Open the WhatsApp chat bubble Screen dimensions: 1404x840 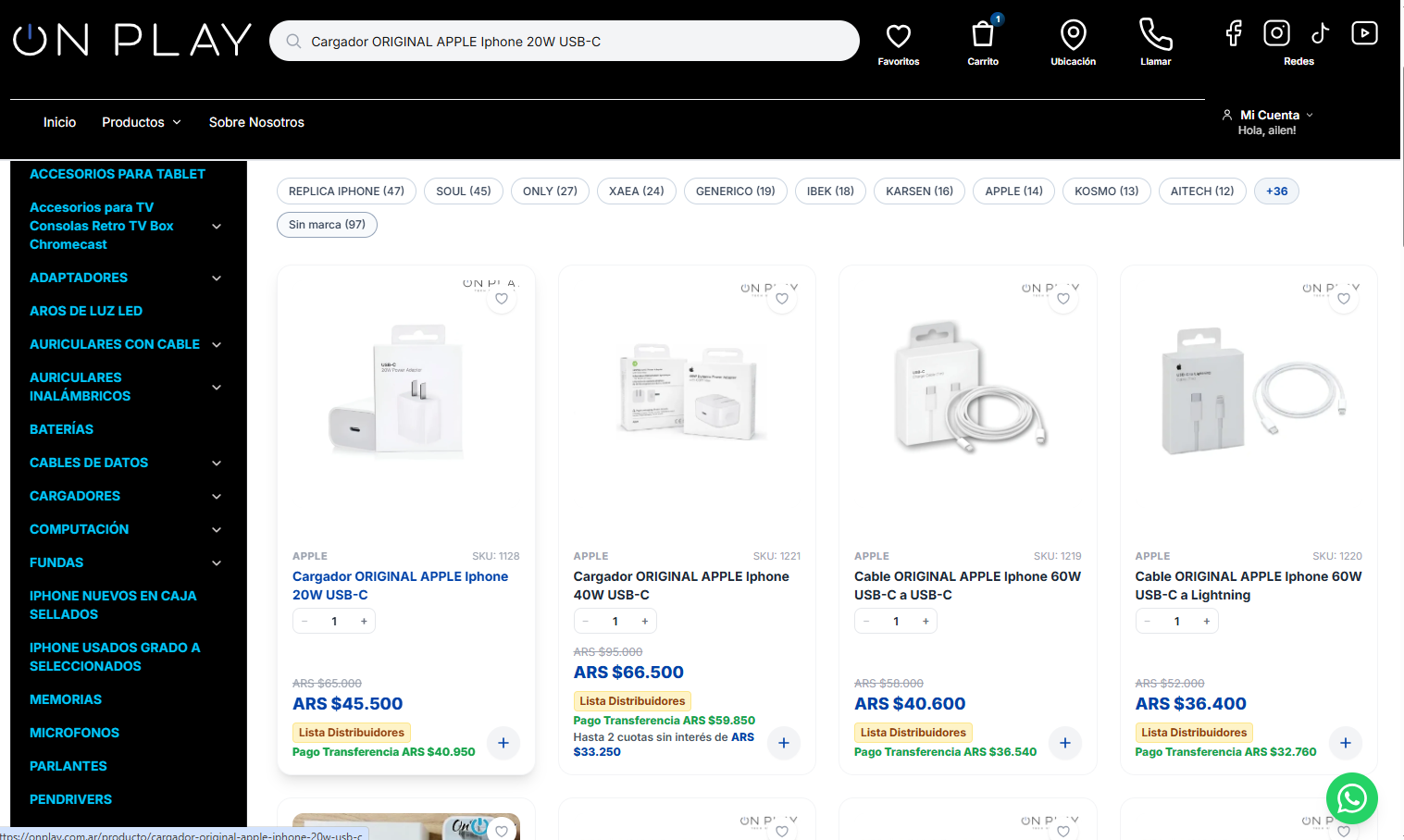pyautogui.click(x=1351, y=797)
